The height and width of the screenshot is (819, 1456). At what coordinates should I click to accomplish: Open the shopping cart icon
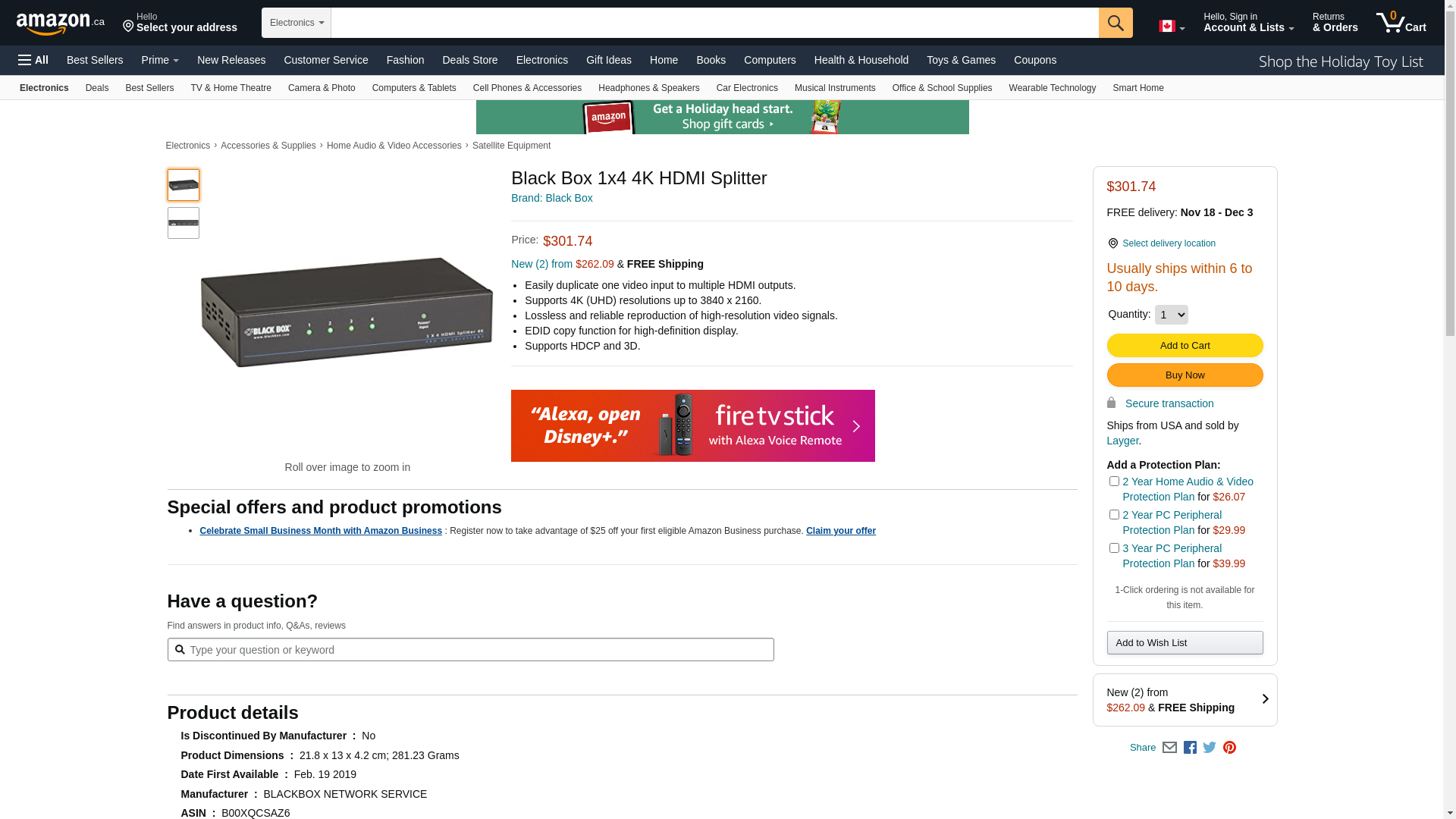tap(1400, 23)
